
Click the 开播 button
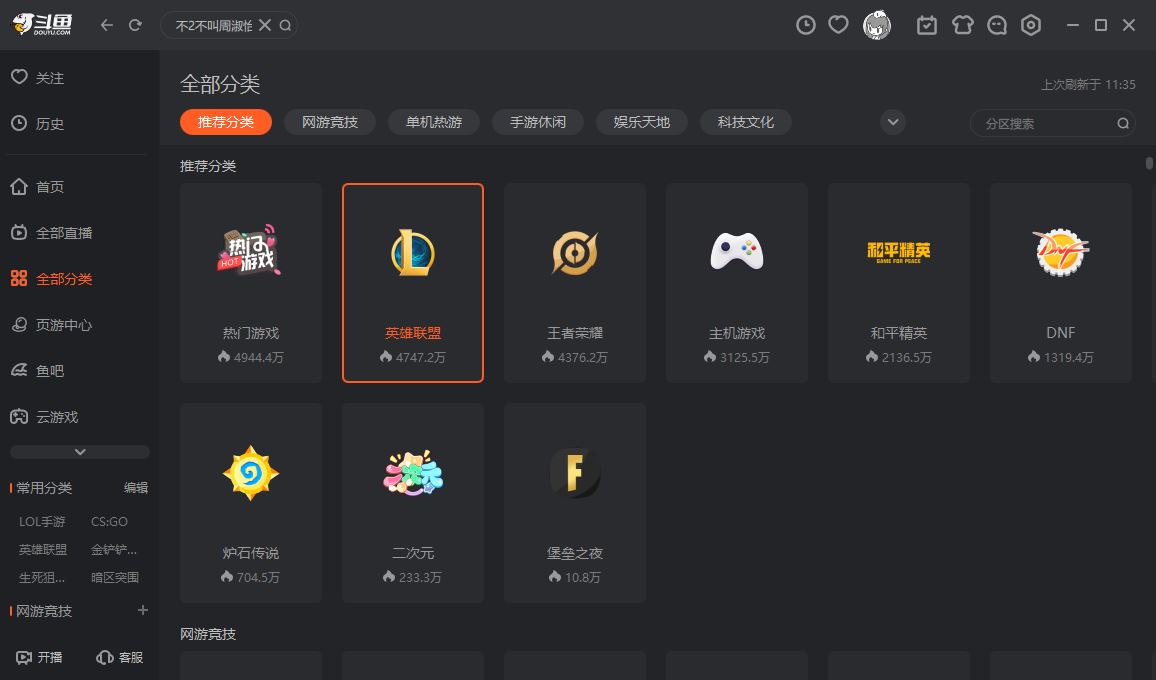tap(39, 657)
